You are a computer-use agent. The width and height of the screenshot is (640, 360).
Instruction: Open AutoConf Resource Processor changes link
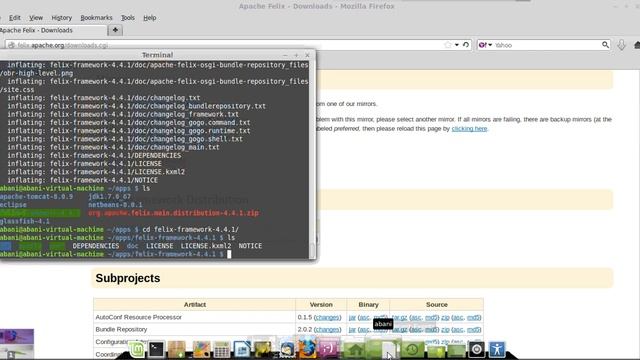pos(327,317)
